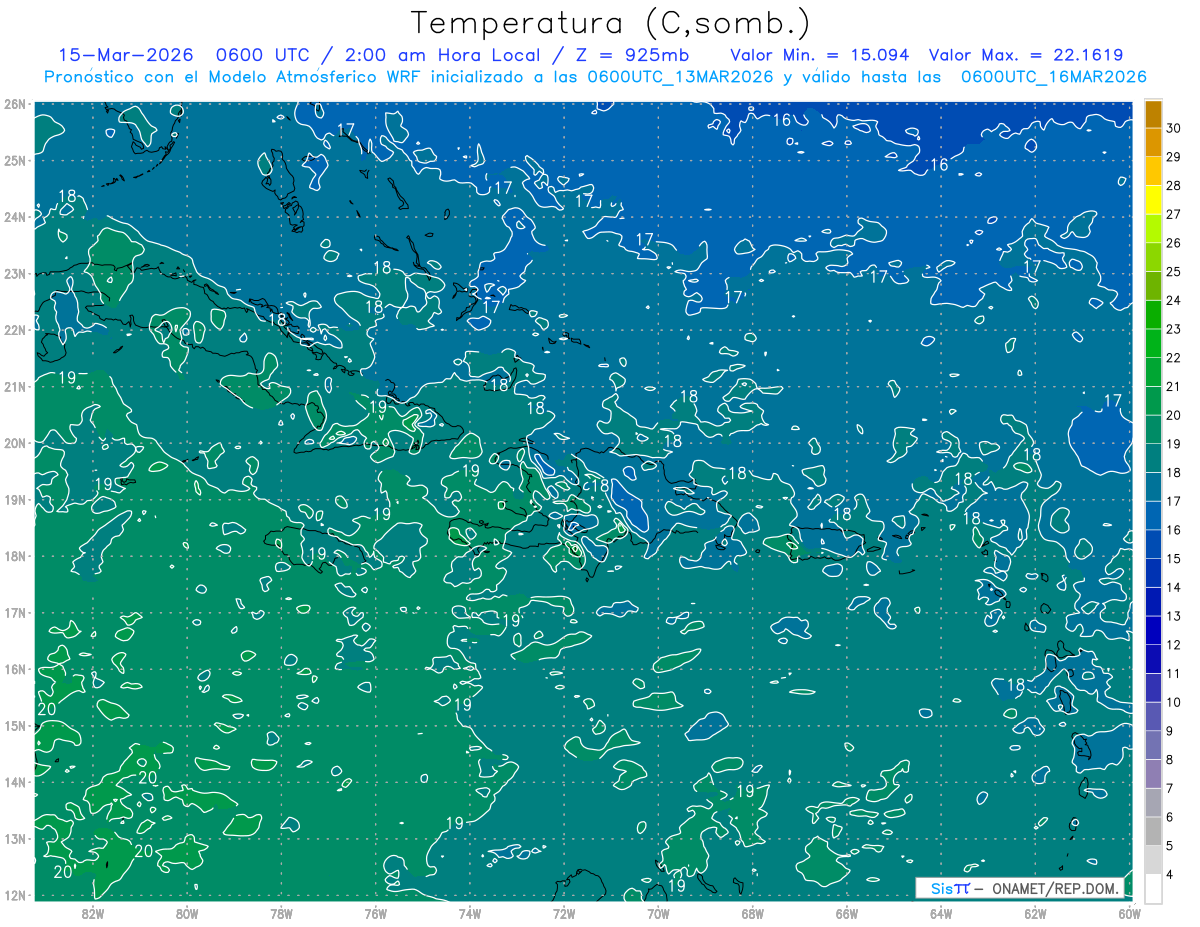Viewport: 1200px width, 927px height.
Task: Click the '25N' latitude label
Action: tap(15, 160)
